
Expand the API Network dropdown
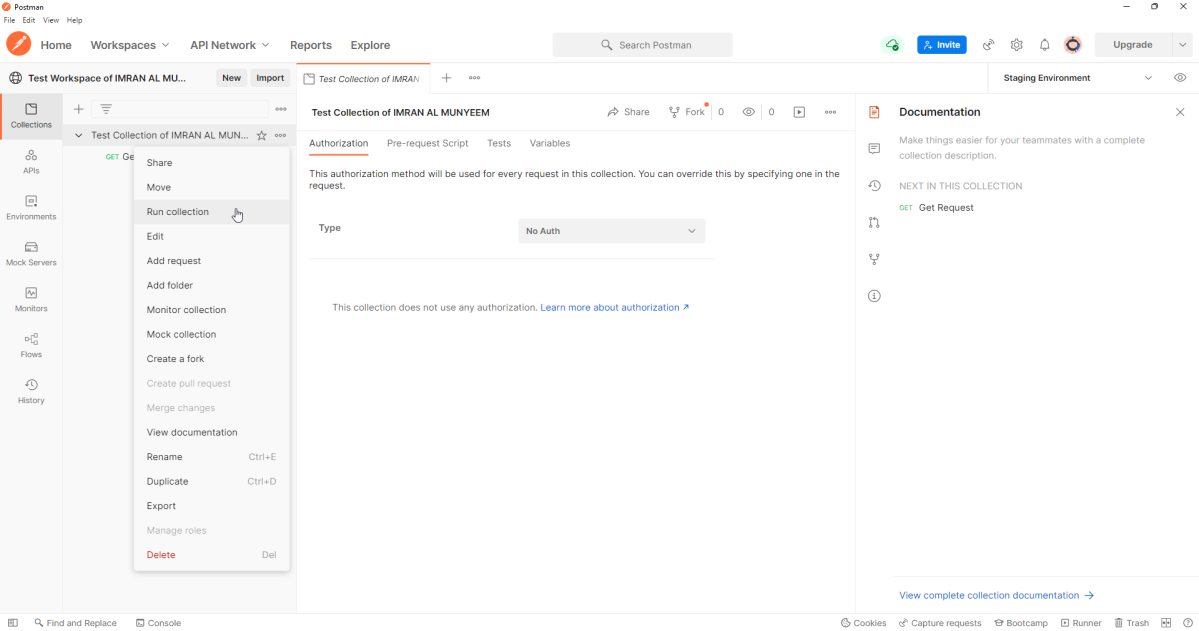229,45
